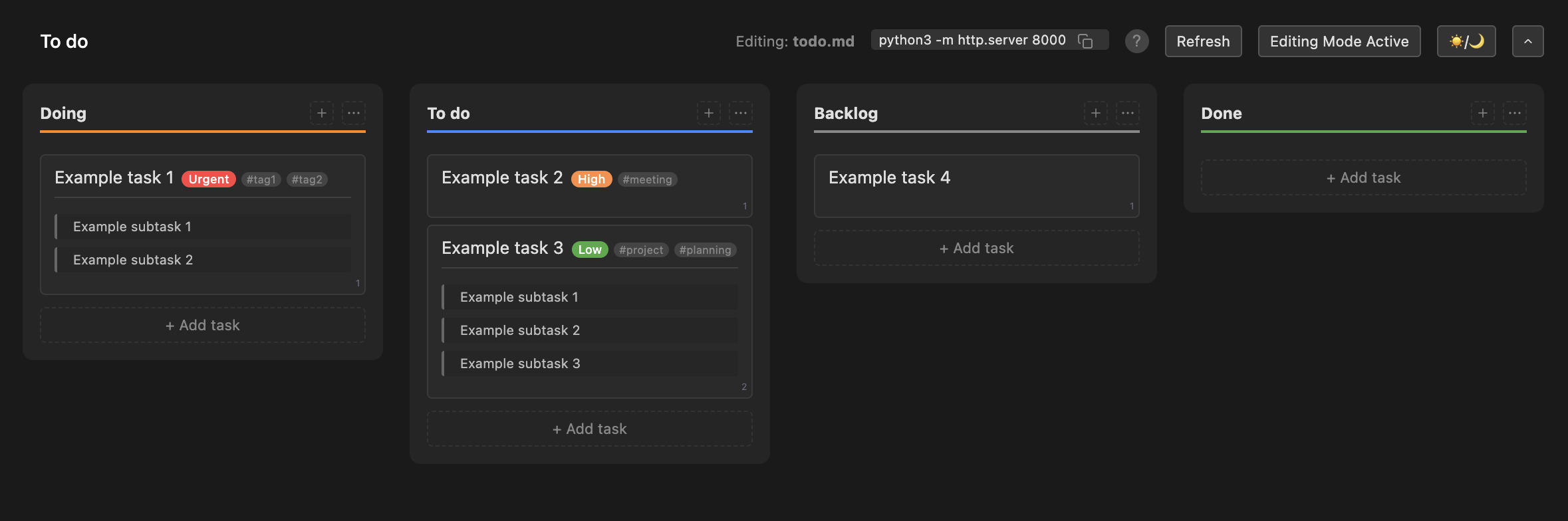Screen dimensions: 1568x521
Task: Open To do column ellipsis menu
Action: pos(741,113)
